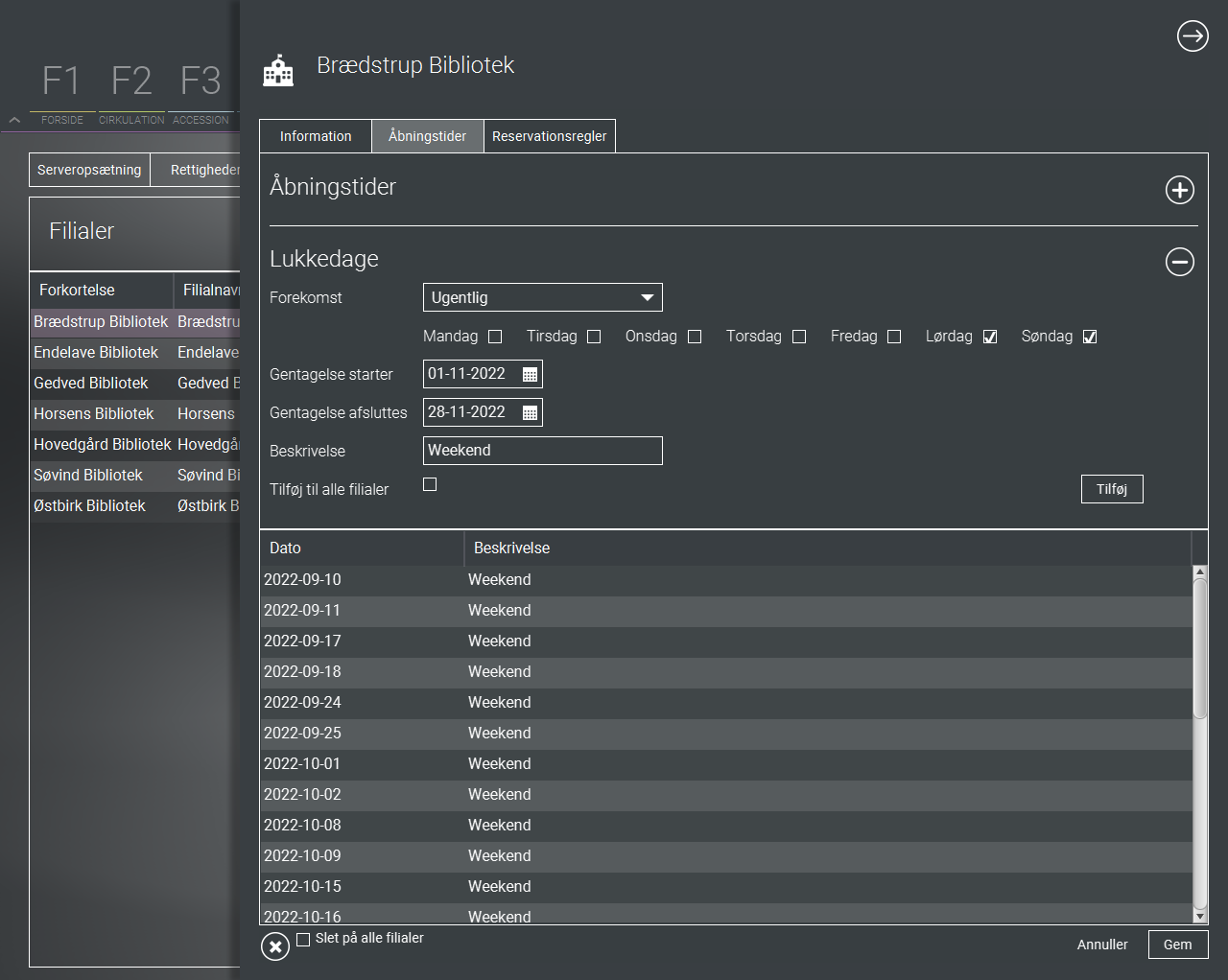Select Brædstrup Bibliotek in Filialer list
This screenshot has width=1228, height=980.
pos(134,321)
